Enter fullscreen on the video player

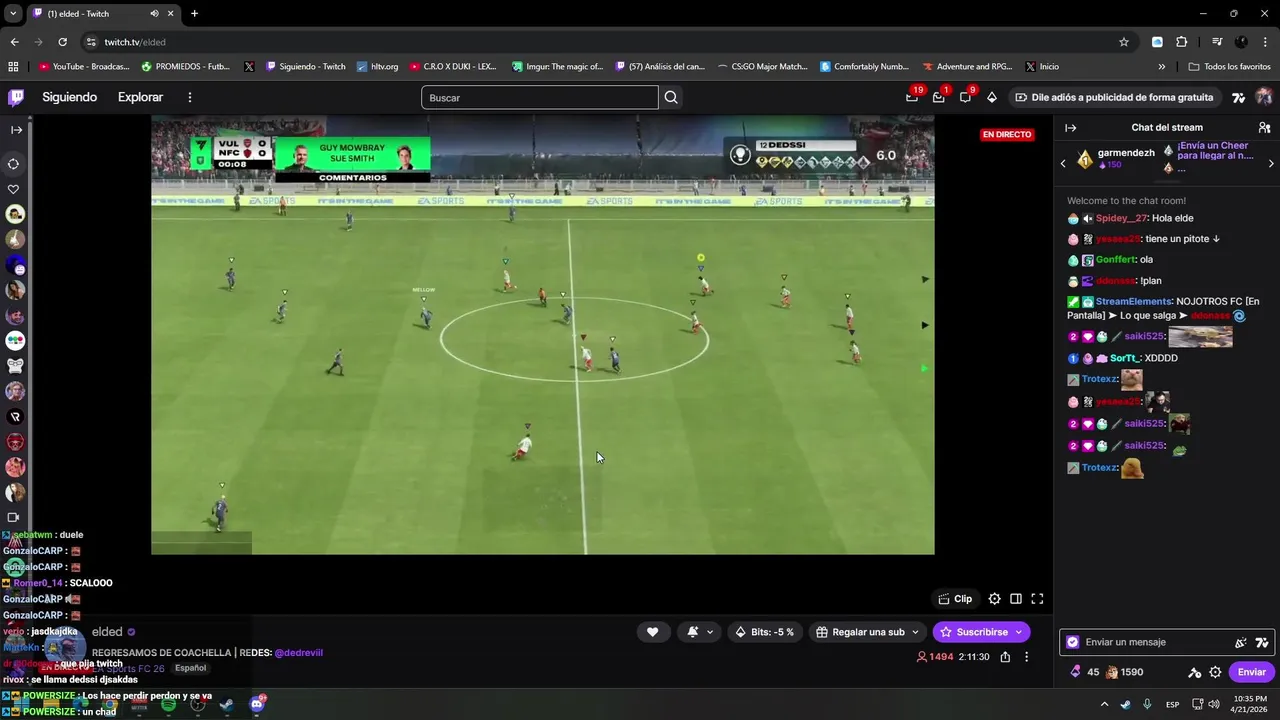(1037, 599)
